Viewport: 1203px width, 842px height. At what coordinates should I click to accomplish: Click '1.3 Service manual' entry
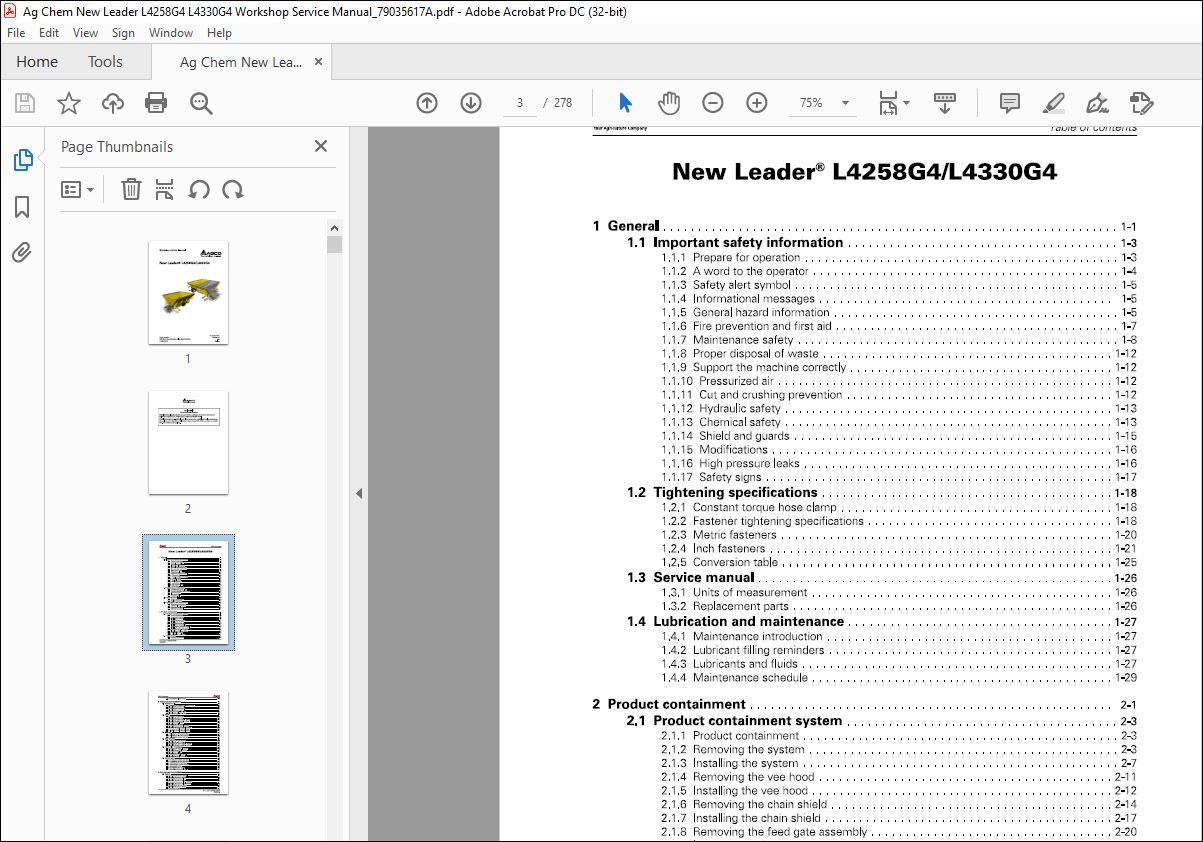tap(690, 577)
